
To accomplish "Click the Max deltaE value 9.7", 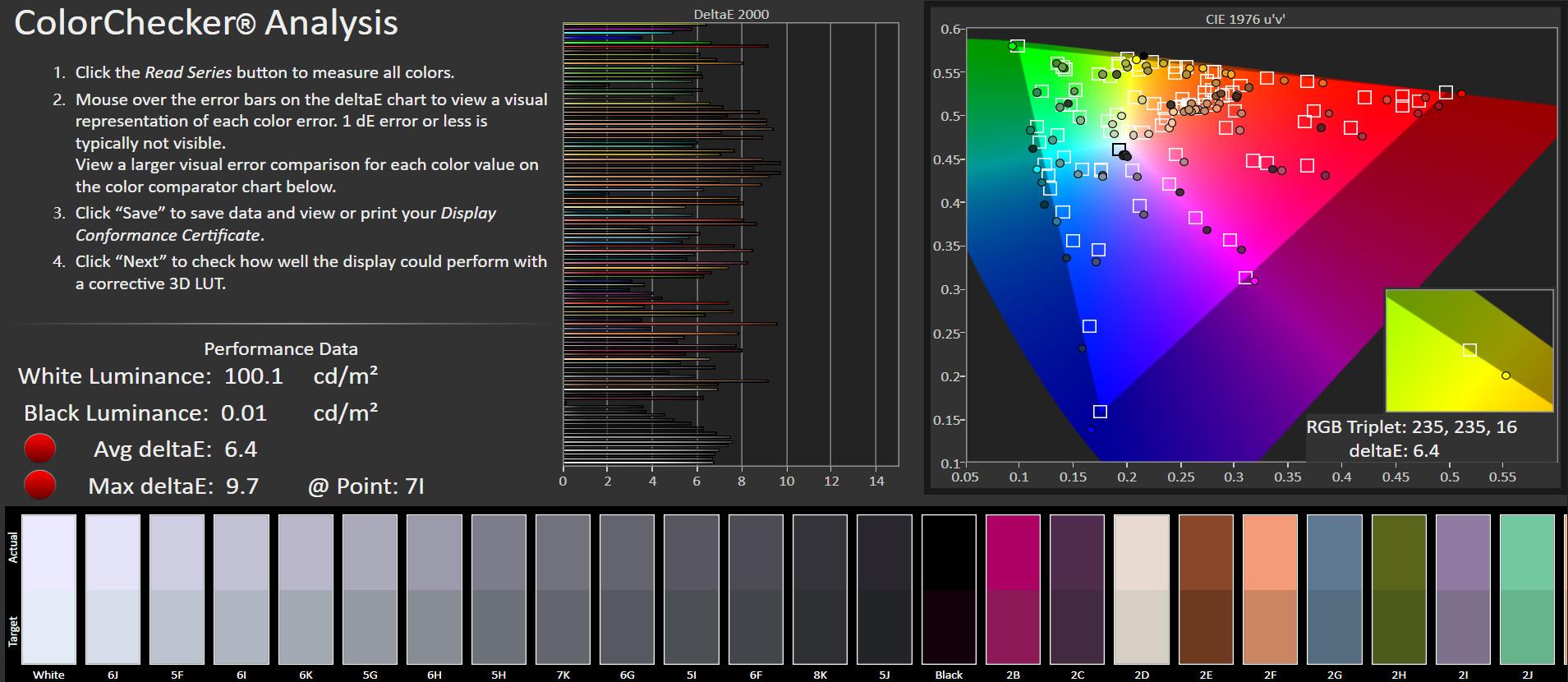I will [242, 486].
